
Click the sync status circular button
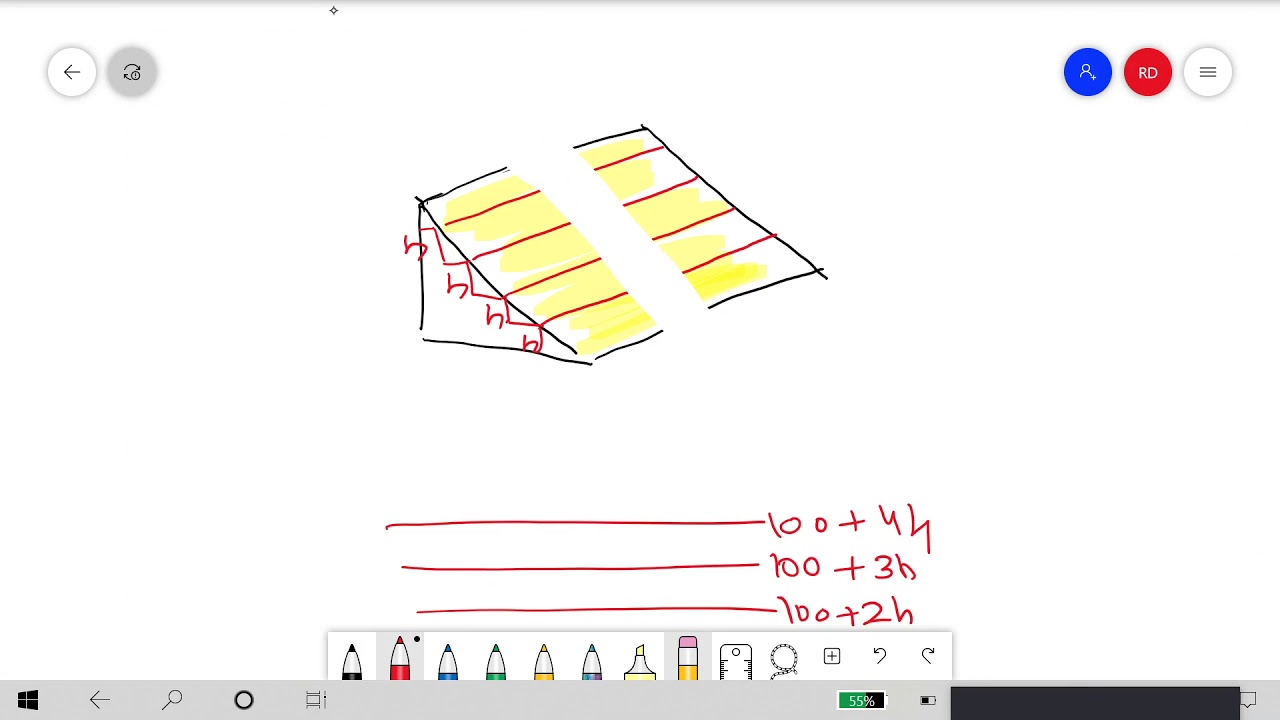(132, 72)
